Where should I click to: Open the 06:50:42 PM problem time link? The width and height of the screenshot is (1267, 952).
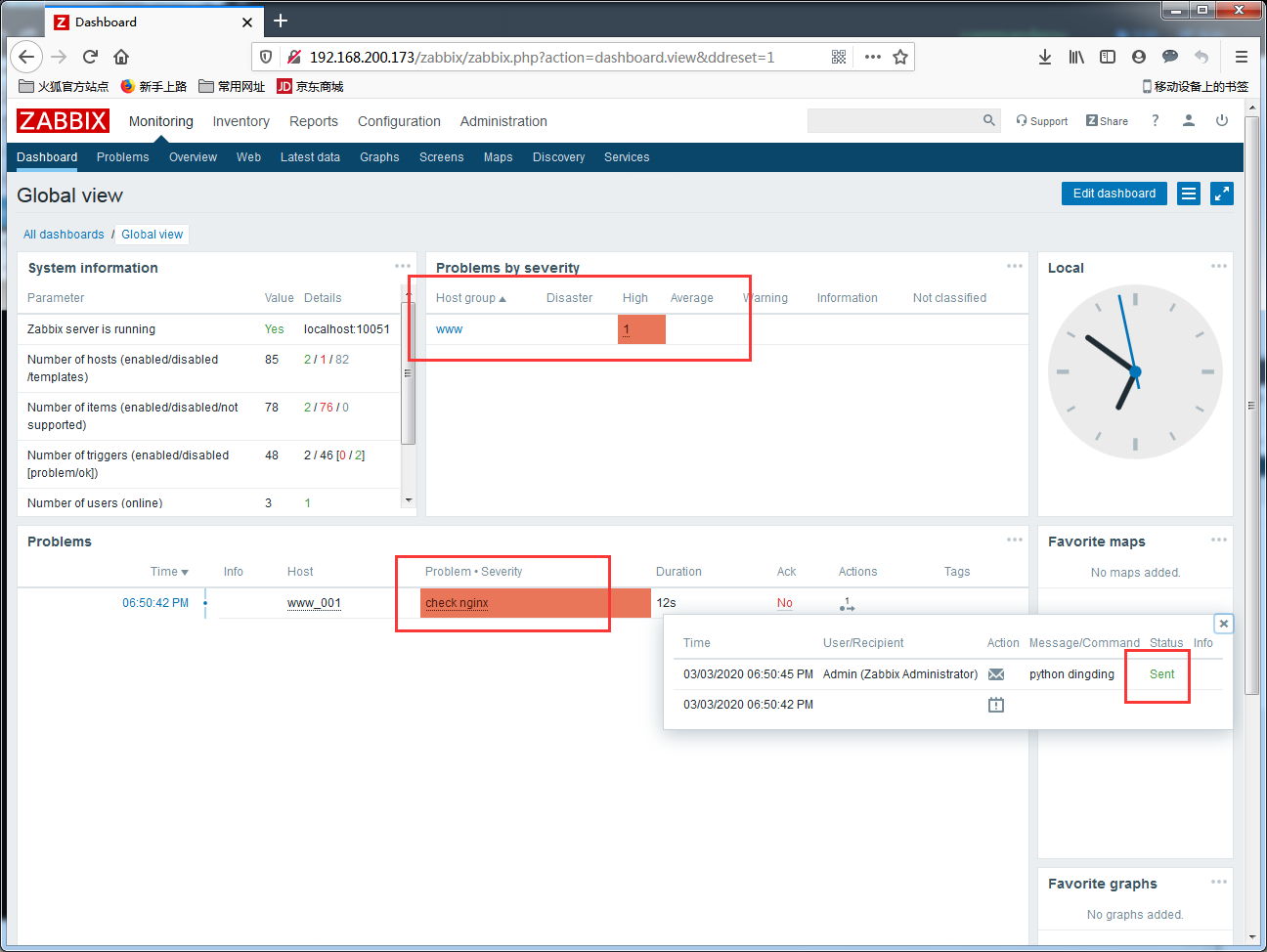coord(155,603)
